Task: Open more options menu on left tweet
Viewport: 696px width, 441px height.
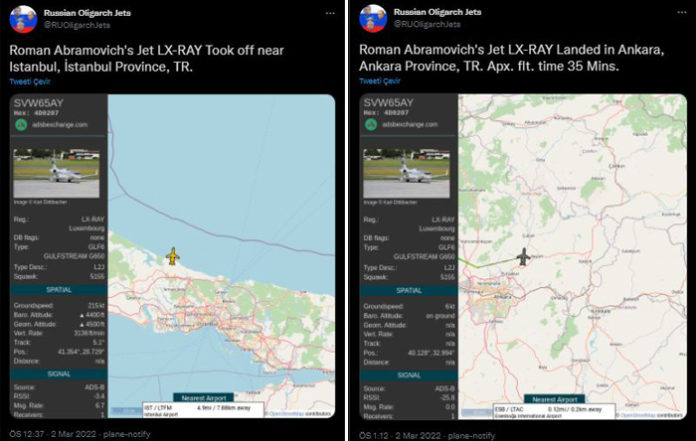Action: point(328,14)
